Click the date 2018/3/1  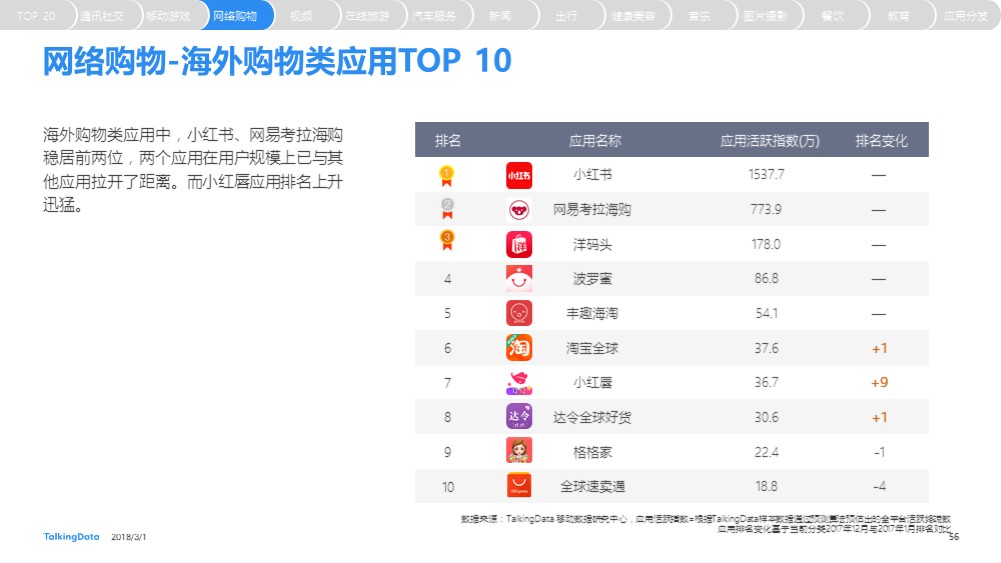(128, 537)
